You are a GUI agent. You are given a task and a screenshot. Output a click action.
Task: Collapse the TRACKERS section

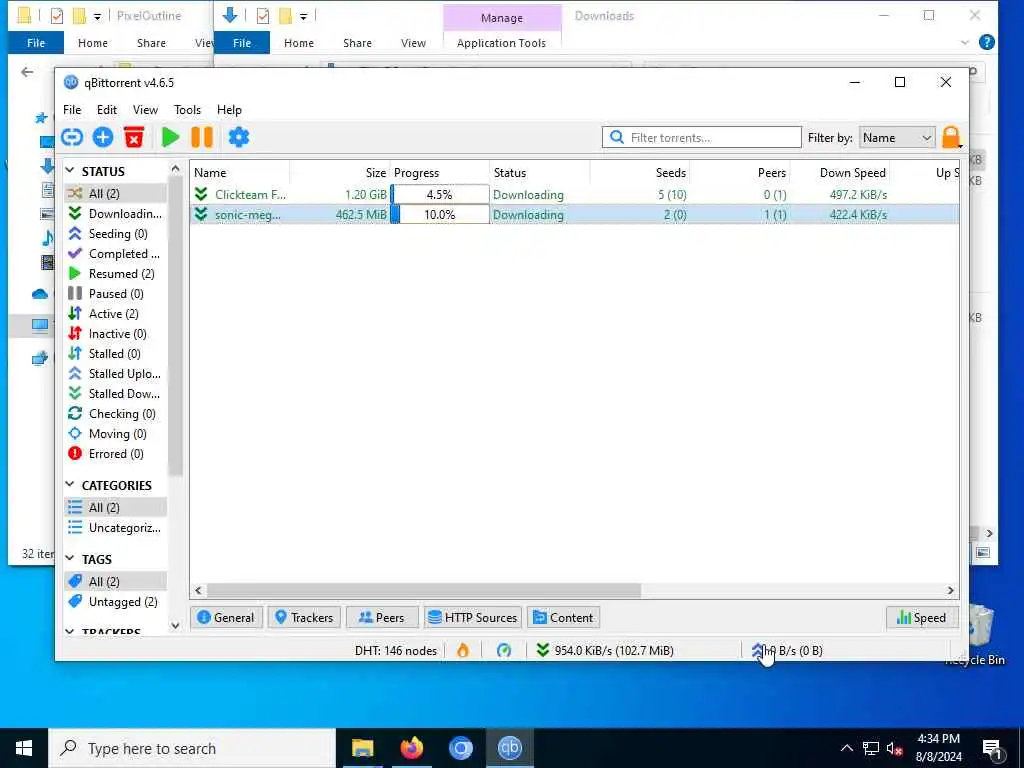[x=70, y=632]
